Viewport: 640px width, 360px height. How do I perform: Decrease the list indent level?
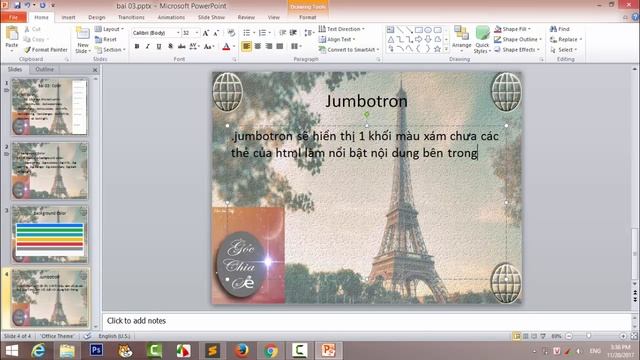point(282,33)
